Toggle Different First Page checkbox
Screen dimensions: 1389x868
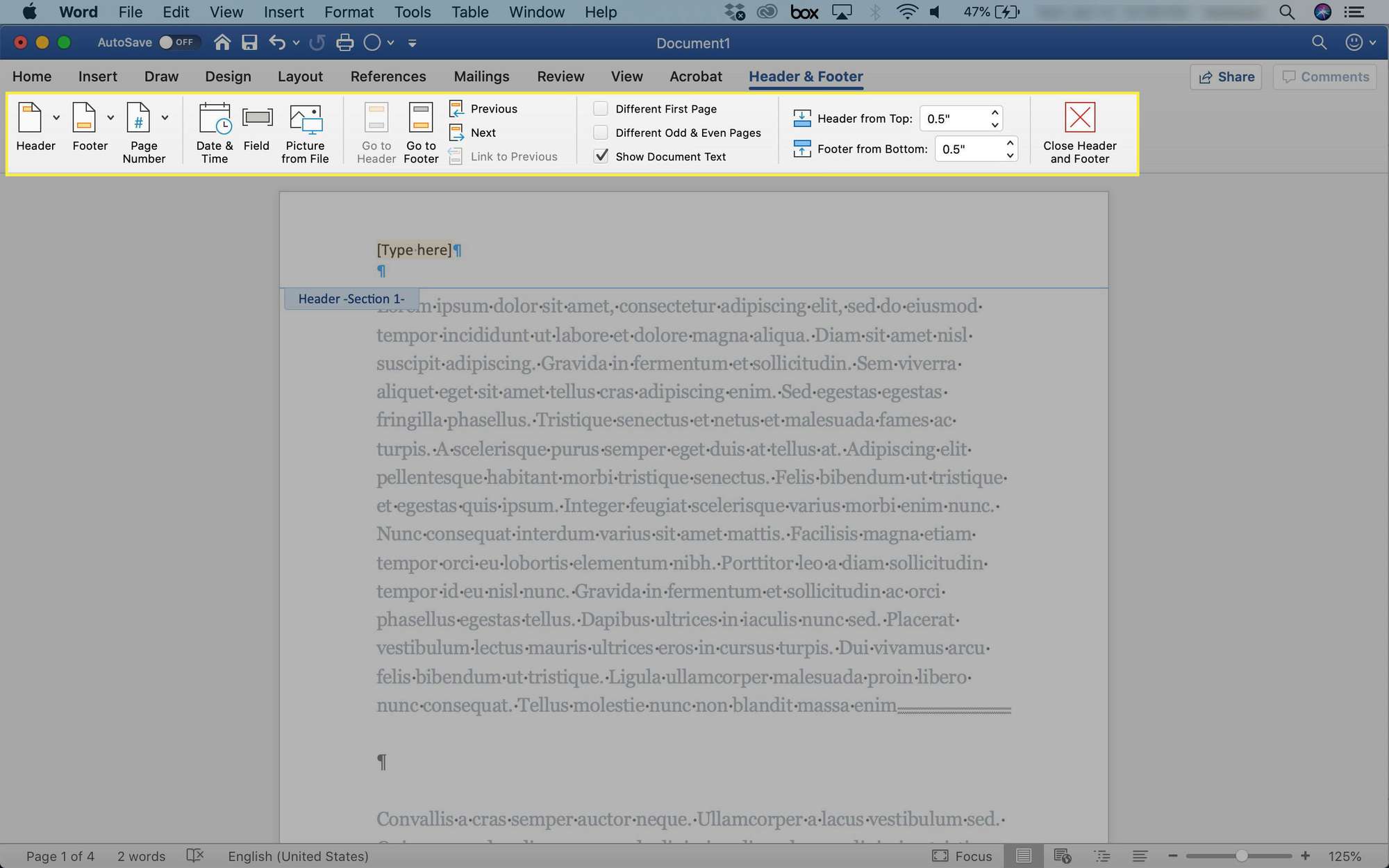point(601,109)
